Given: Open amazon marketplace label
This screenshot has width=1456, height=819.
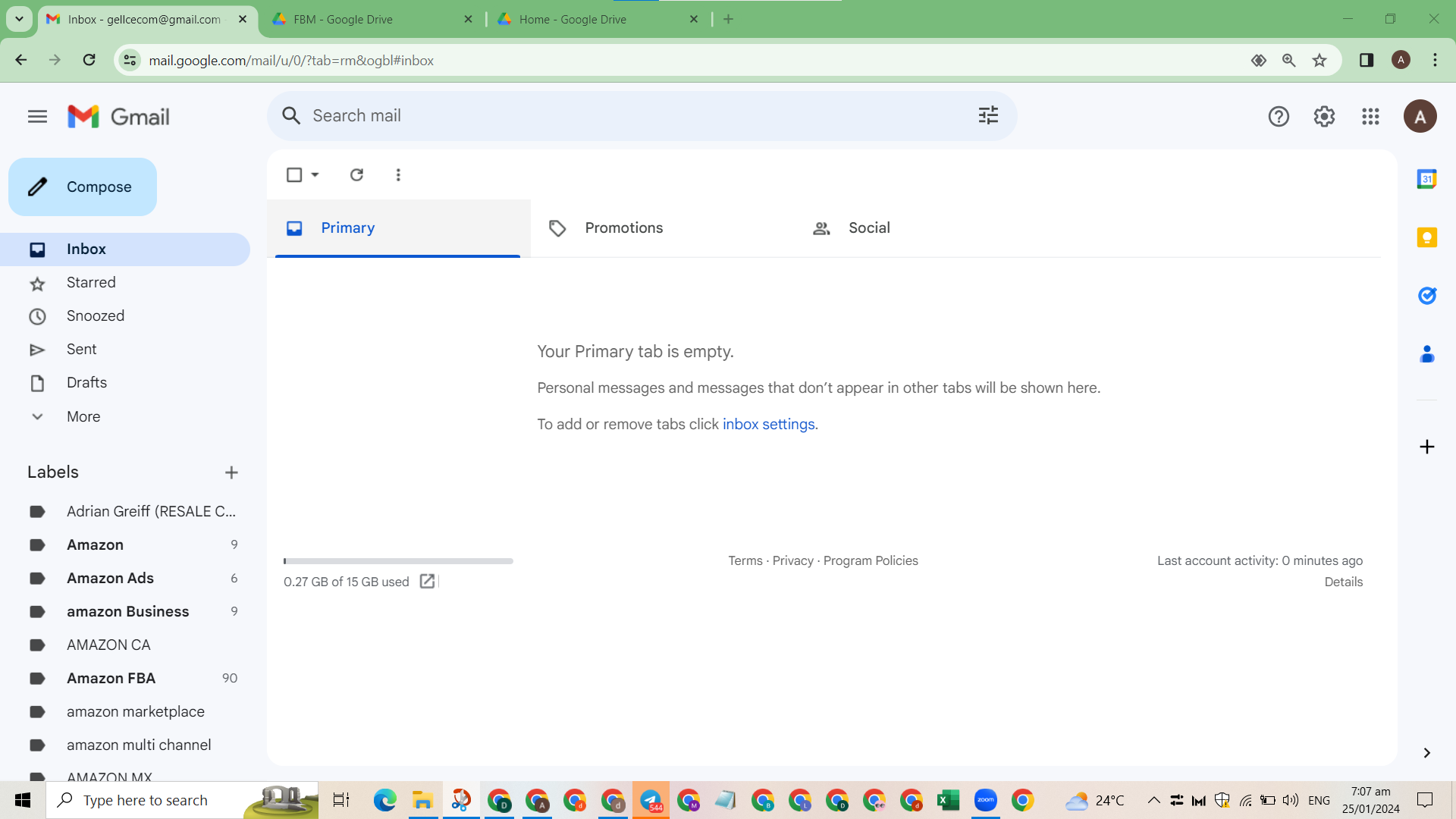Looking at the screenshot, I should [125, 712].
